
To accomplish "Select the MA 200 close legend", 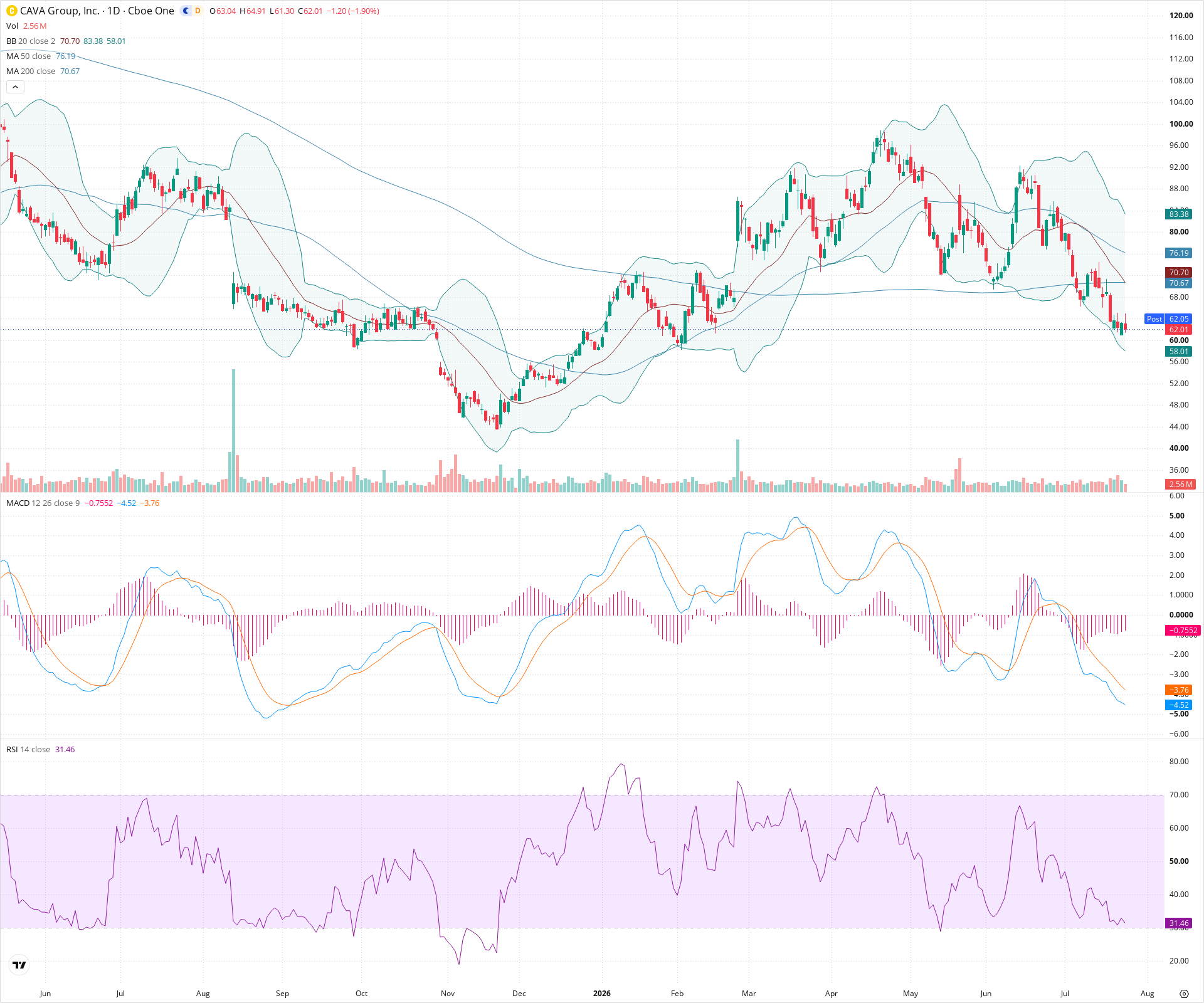I will tap(31, 71).
